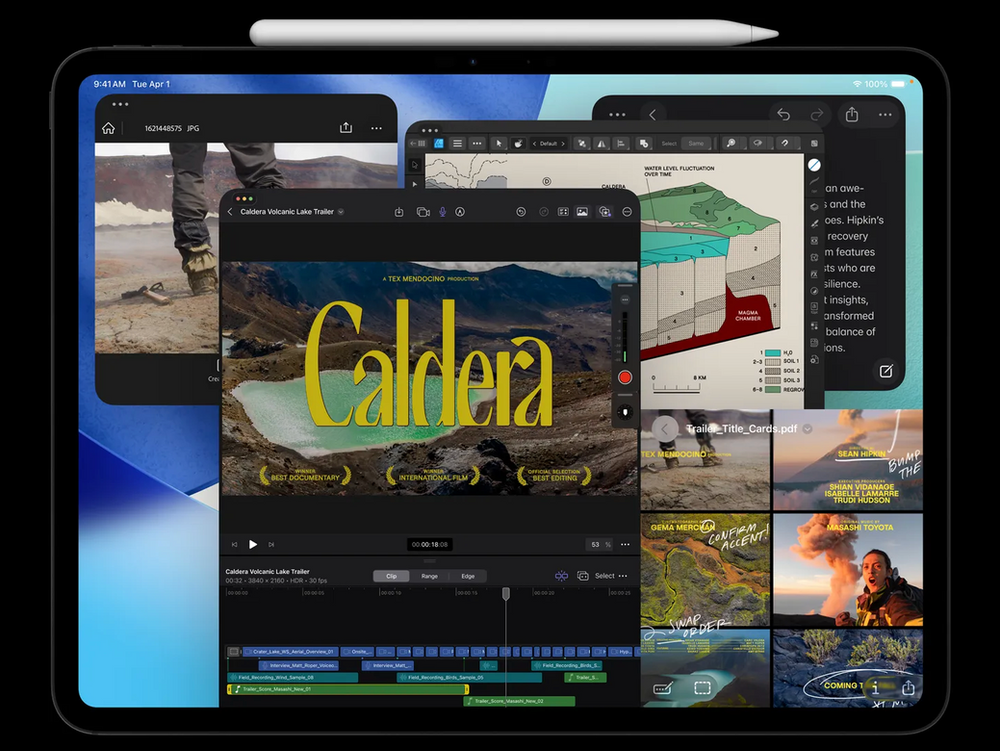Click the clip connection icon beside Select

point(582,576)
